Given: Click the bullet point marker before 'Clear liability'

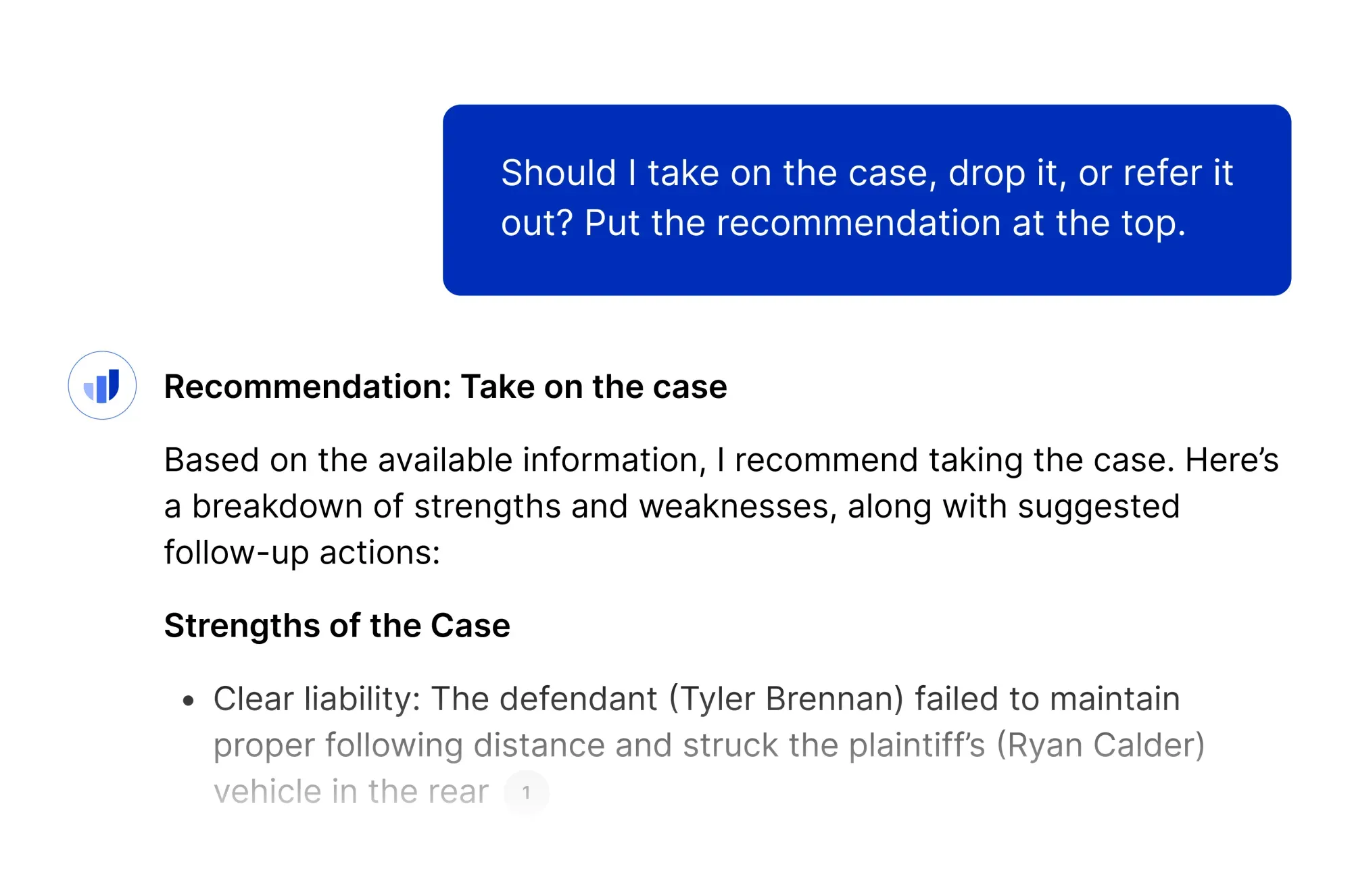Looking at the screenshot, I should [189, 701].
